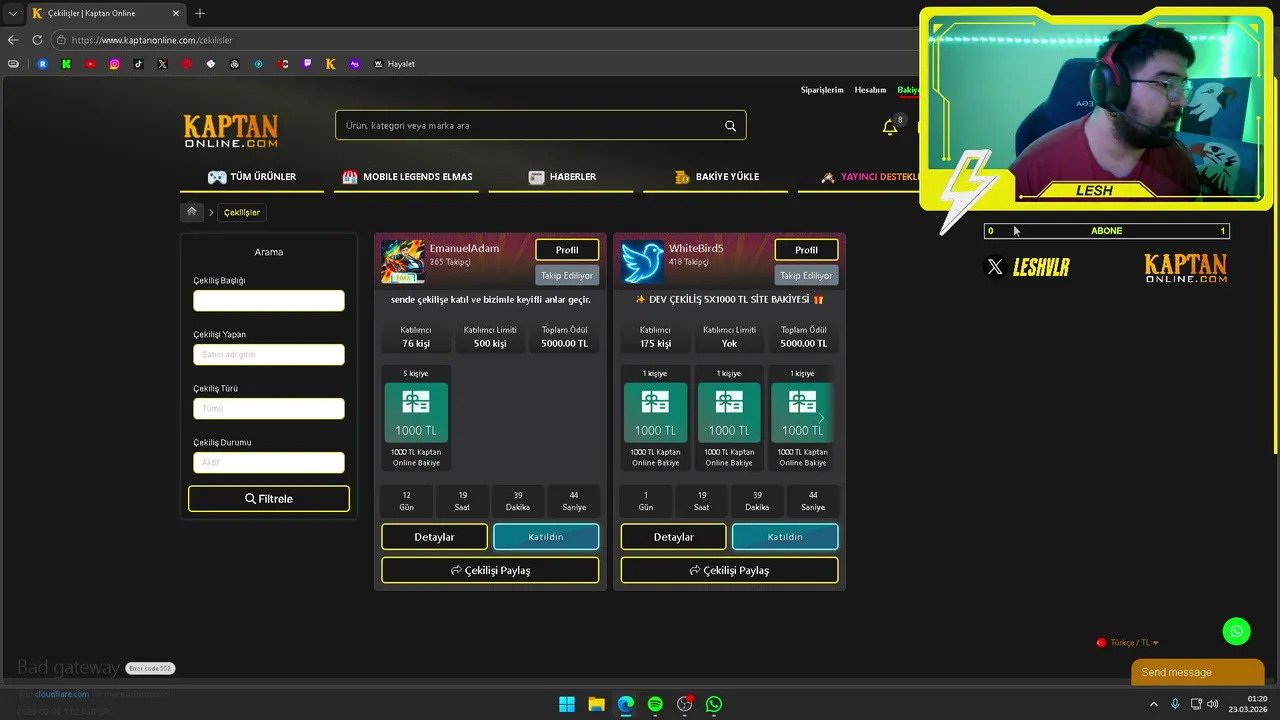
Task: Click the Send message chat button
Action: point(1197,672)
